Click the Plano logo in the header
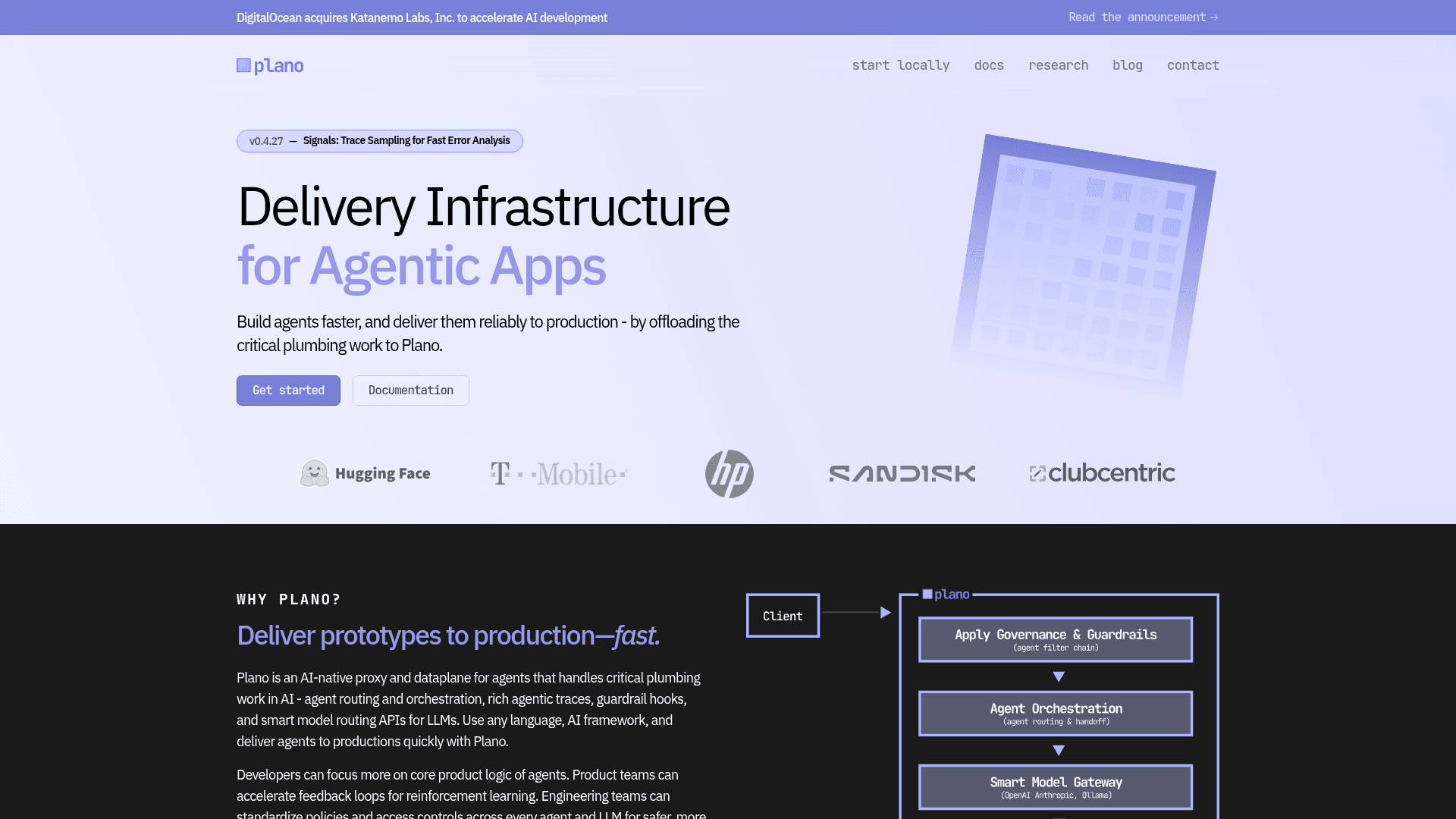Screen dimensions: 1456x819 click(270, 66)
